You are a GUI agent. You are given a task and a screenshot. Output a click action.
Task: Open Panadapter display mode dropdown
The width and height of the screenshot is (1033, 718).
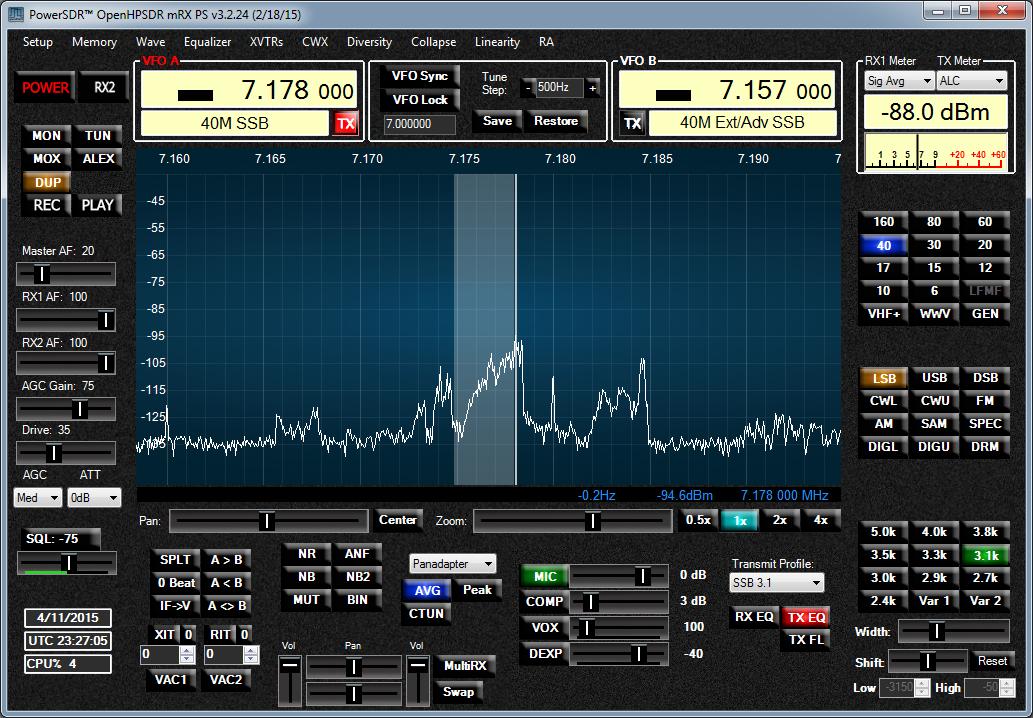tap(453, 564)
